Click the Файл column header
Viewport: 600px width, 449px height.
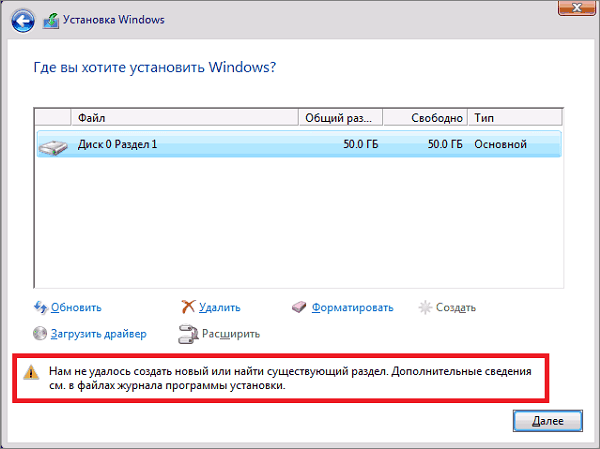[185, 118]
